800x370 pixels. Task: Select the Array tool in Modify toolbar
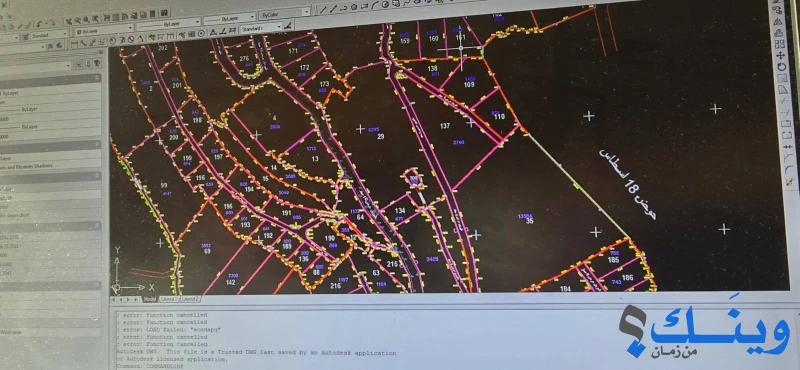click(779, 44)
